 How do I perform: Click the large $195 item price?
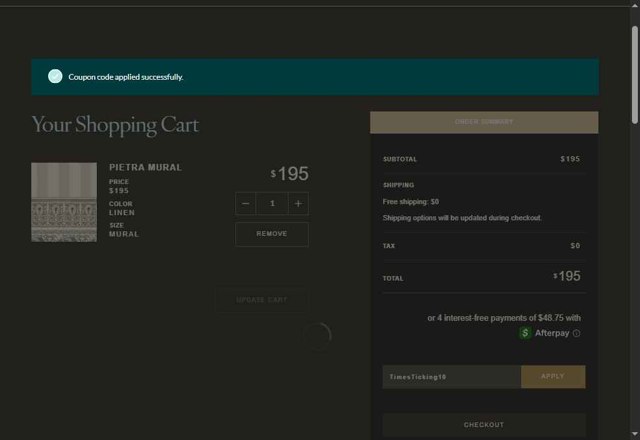point(289,174)
